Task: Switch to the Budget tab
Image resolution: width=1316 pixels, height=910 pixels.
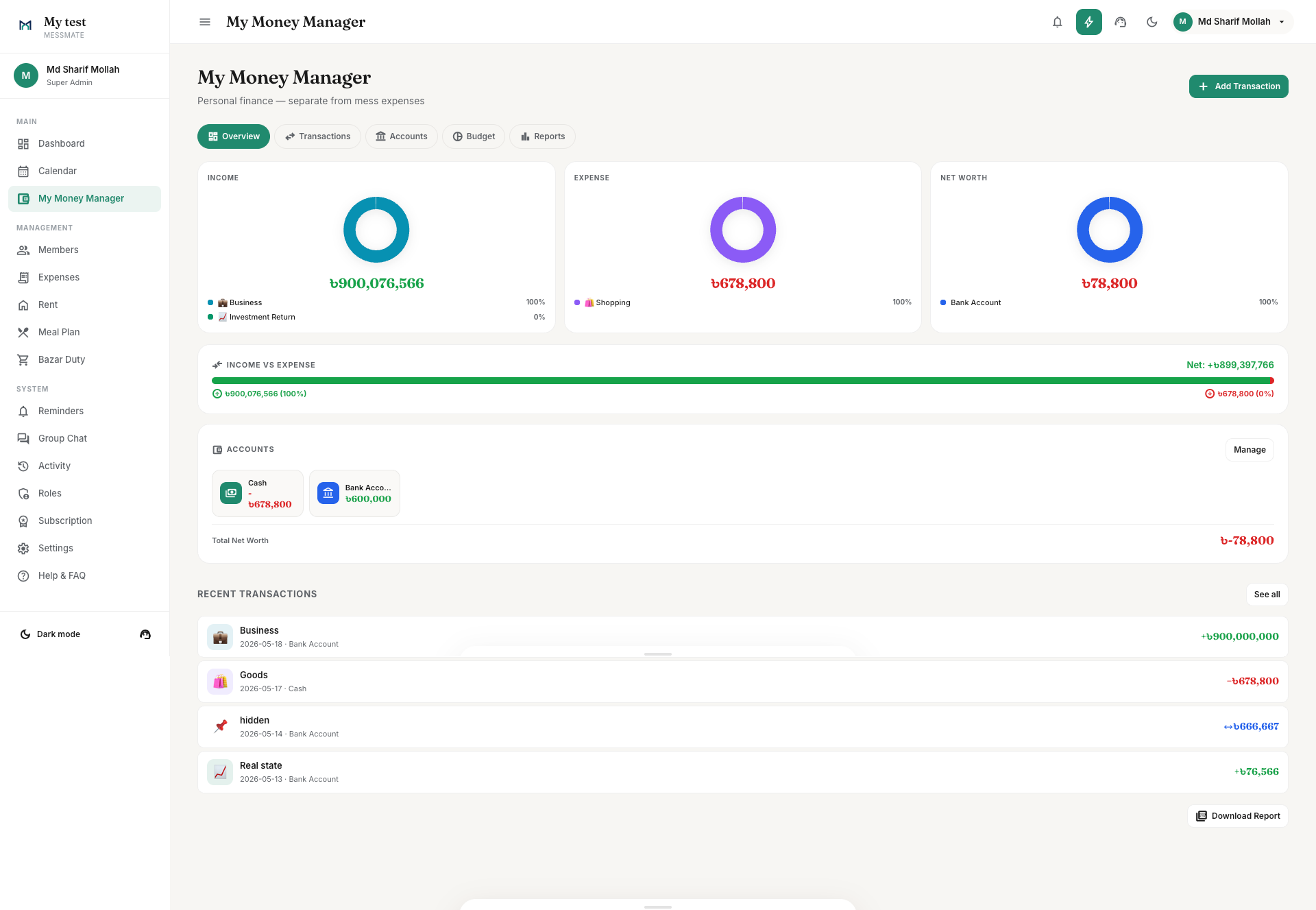Action: coord(474,136)
